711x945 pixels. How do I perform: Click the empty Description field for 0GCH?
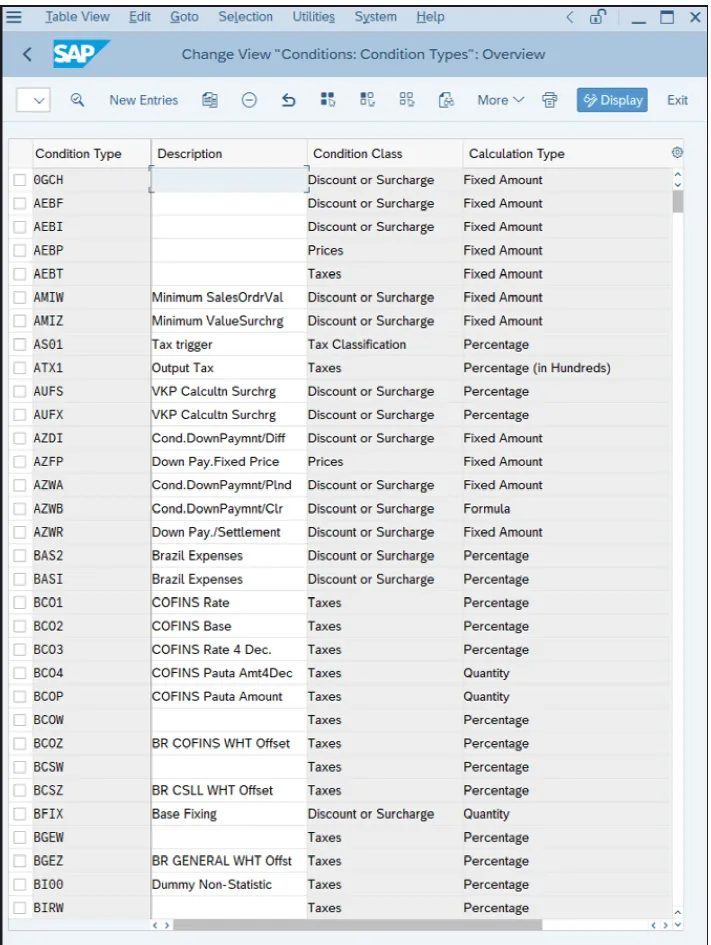229,180
